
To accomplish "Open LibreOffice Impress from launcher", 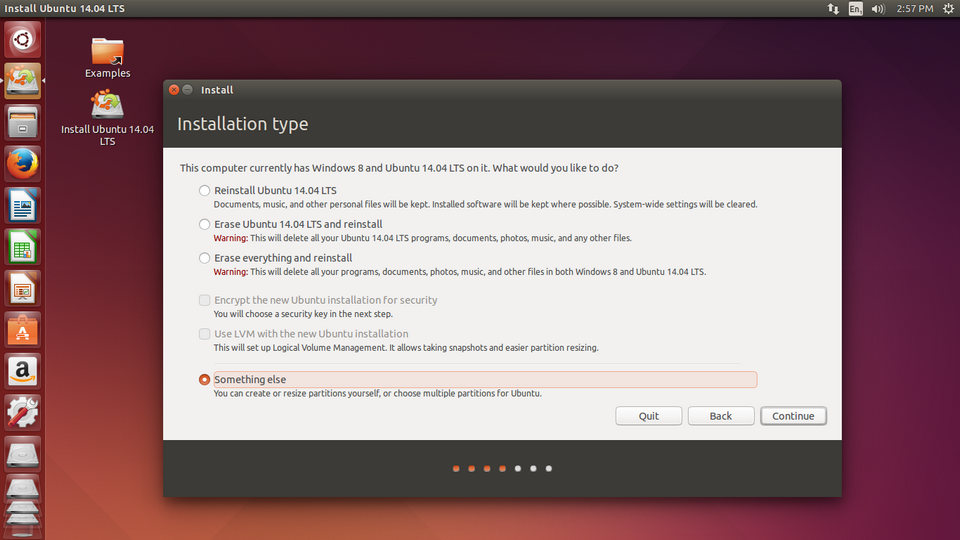I will click(23, 289).
